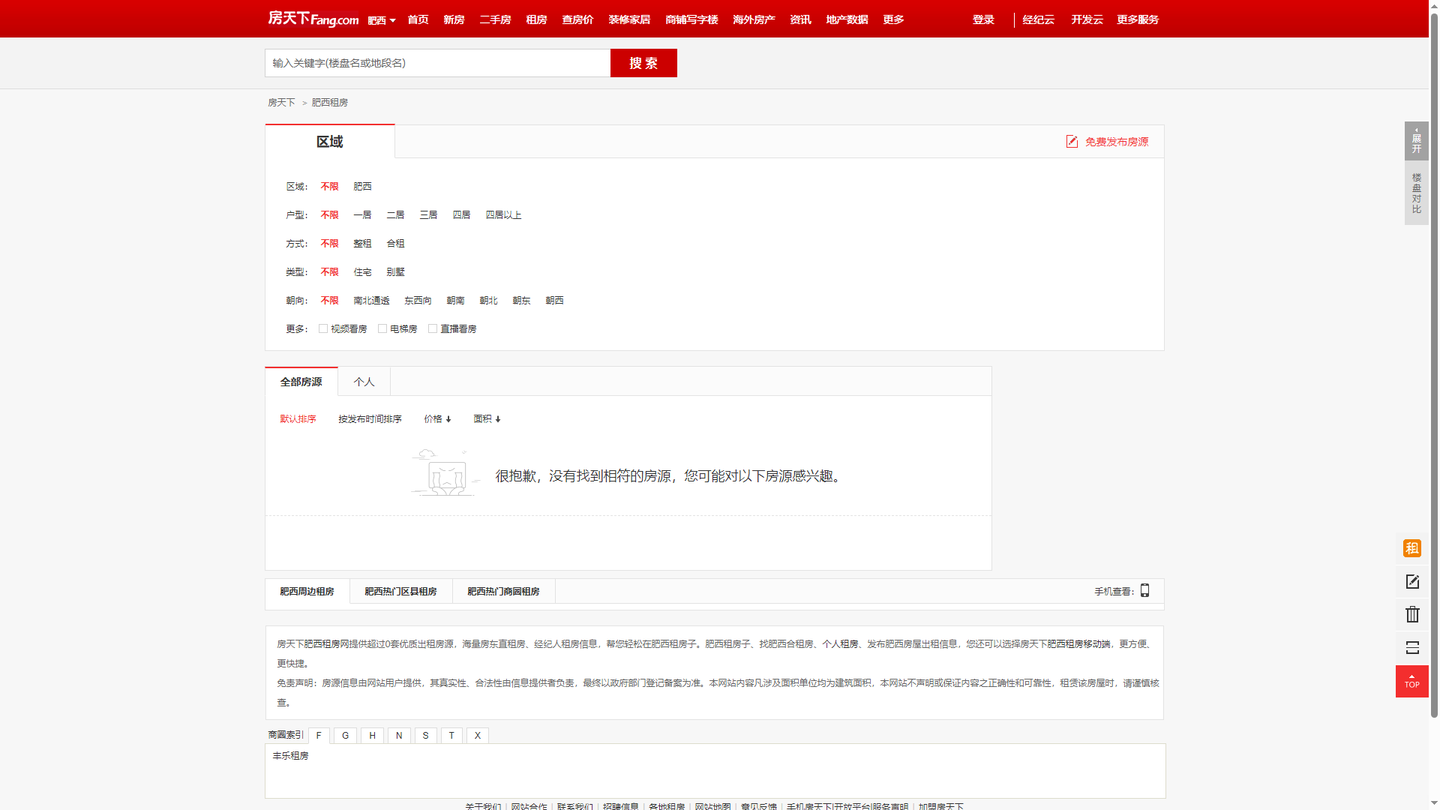The height and width of the screenshot is (810, 1440).
Task: Click the orange 租 icon in right sidebar
Action: click(x=1412, y=548)
